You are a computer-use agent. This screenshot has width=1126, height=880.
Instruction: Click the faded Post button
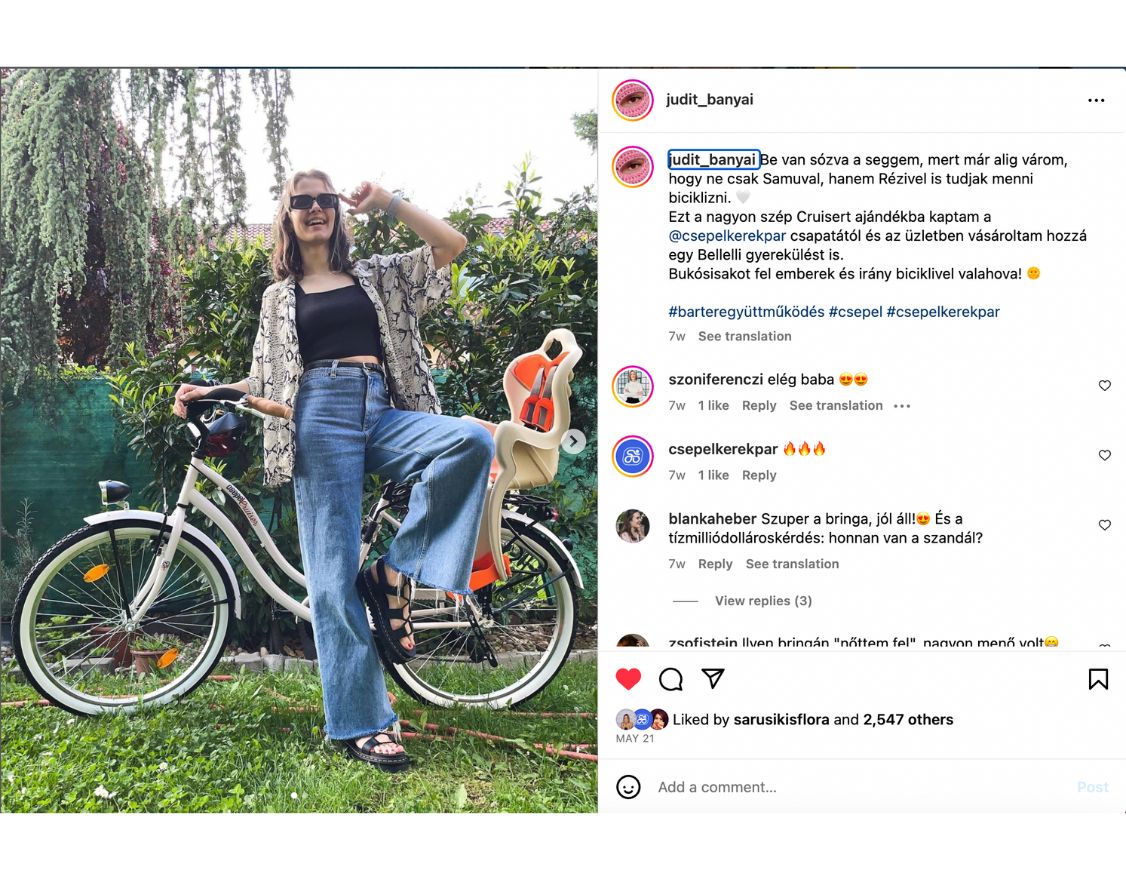point(1092,787)
